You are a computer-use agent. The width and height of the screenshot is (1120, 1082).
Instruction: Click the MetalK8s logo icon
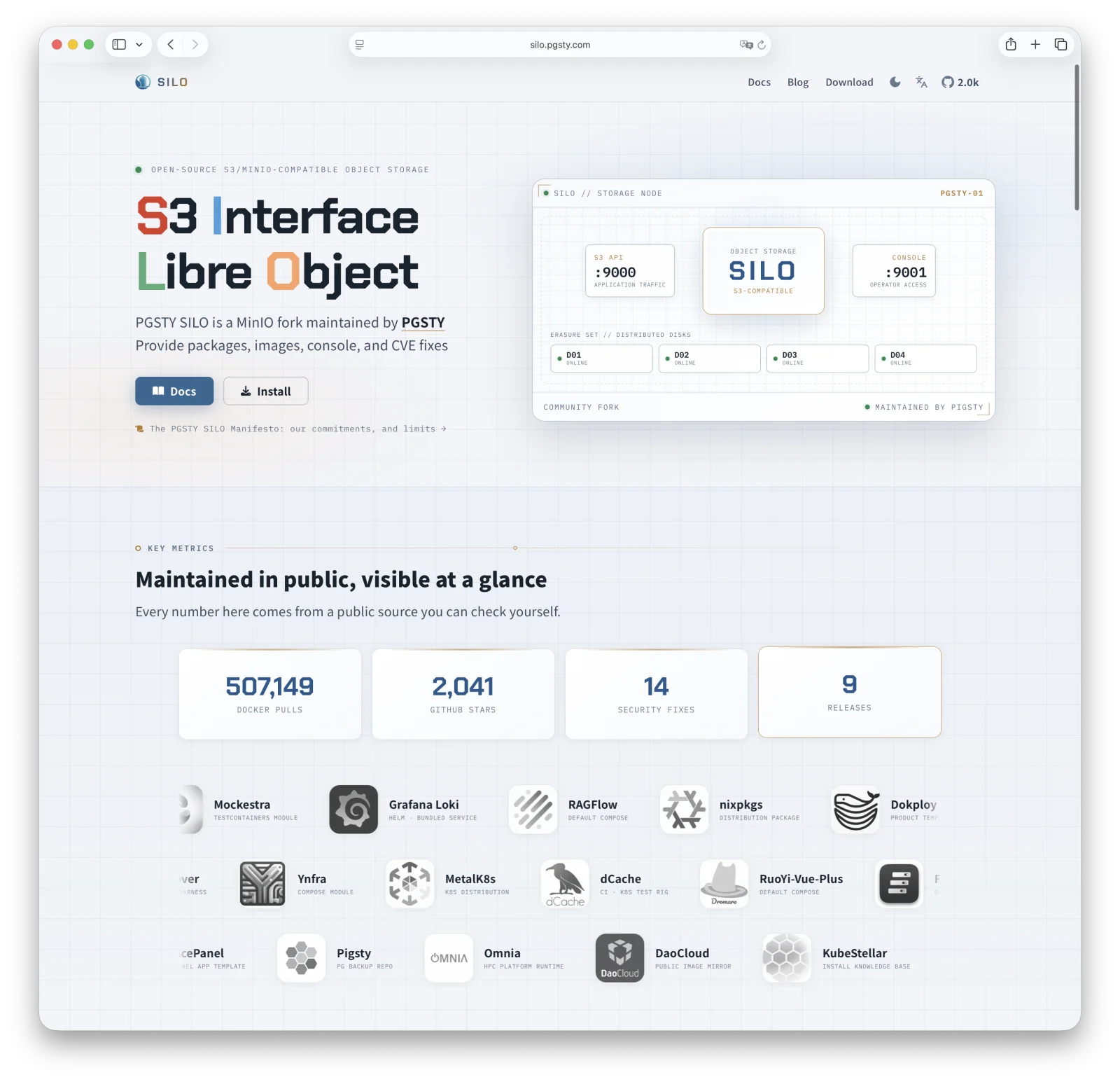click(x=409, y=884)
